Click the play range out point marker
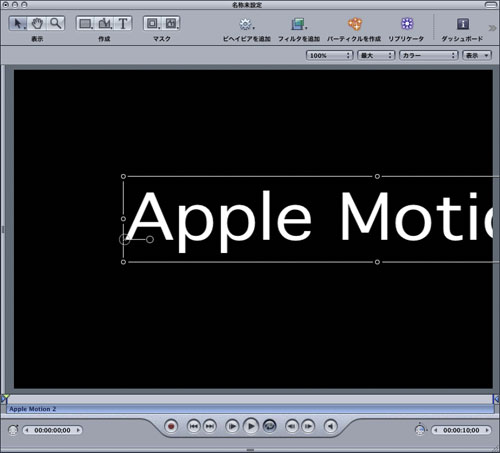Screen dimensions: 500x453 click(x=496, y=399)
